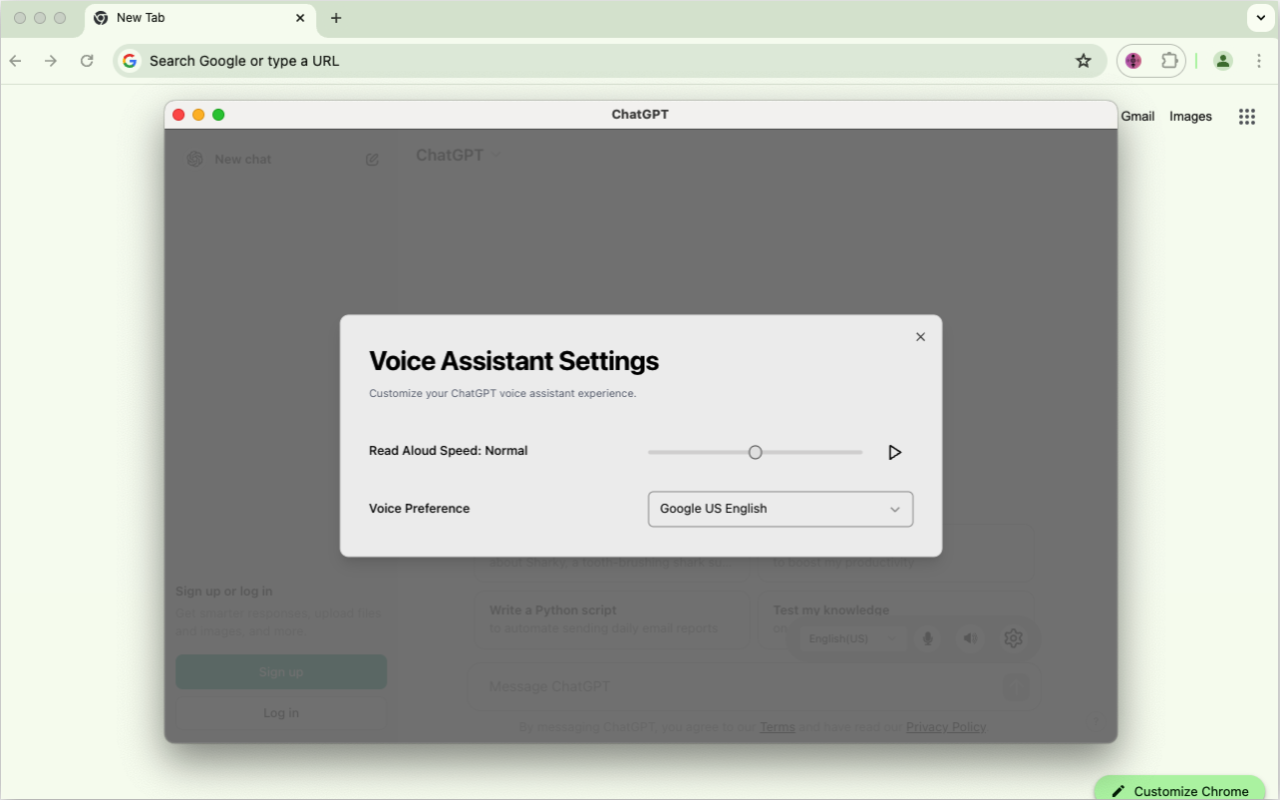This screenshot has height=800, width=1280.
Task: Open the Chrome three-dot menu
Action: coord(1259,61)
